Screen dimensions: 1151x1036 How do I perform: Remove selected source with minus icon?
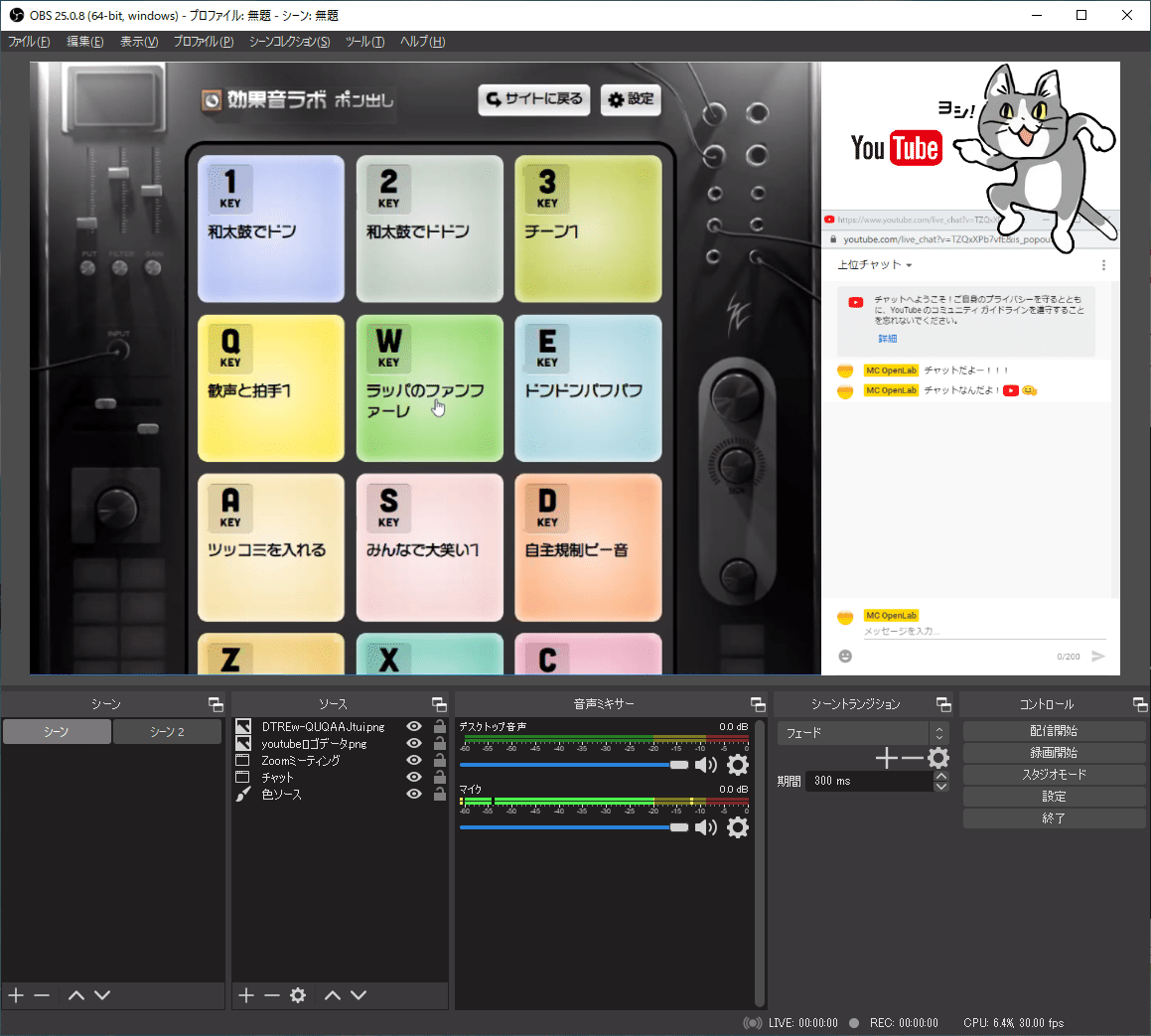point(271,995)
